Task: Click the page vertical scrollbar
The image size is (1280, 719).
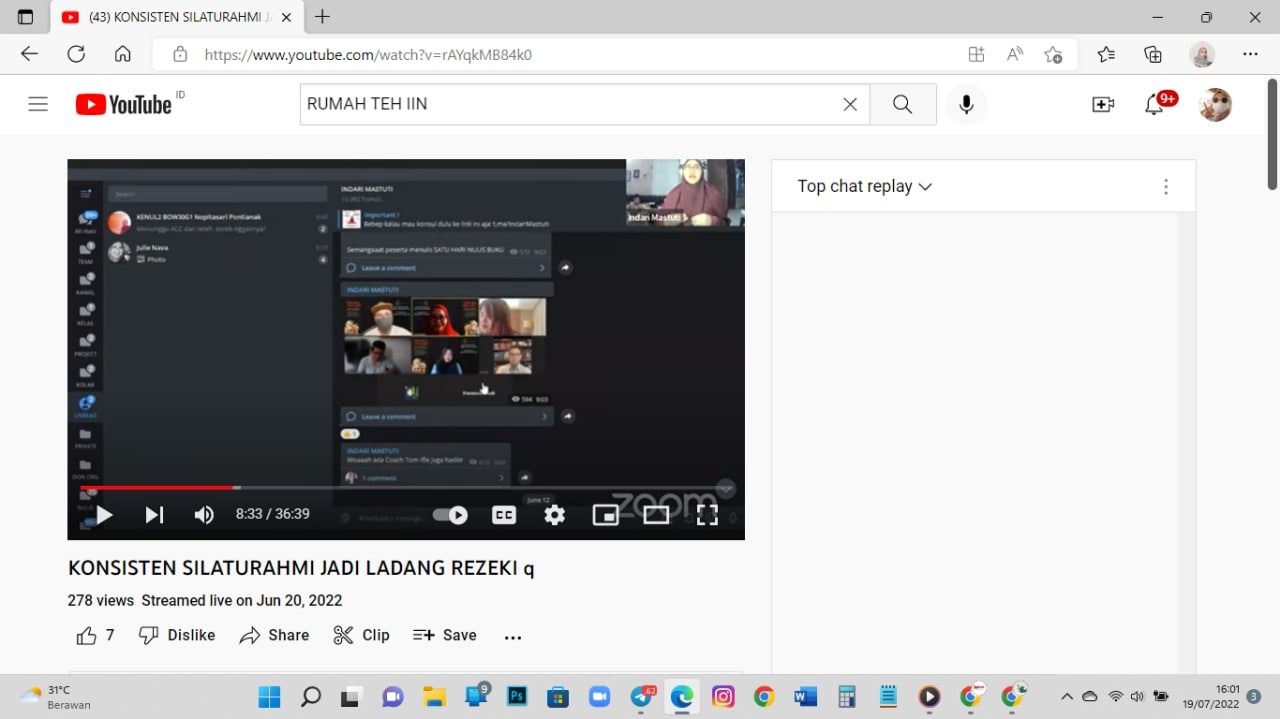Action: point(1272,133)
